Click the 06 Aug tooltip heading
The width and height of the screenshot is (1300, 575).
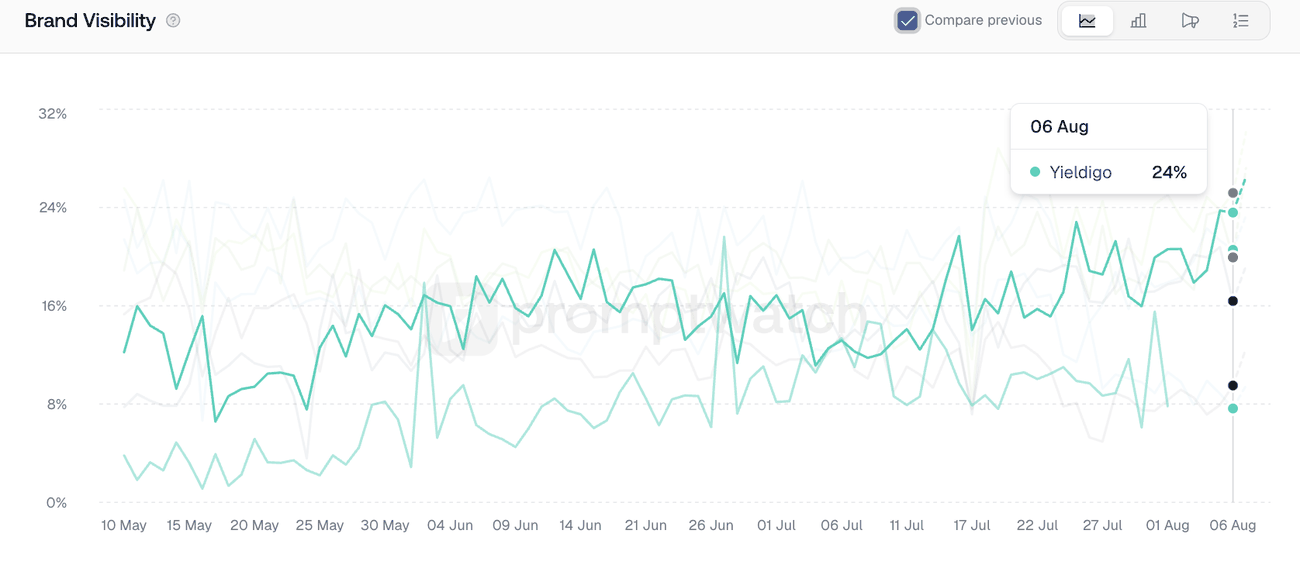1059,127
